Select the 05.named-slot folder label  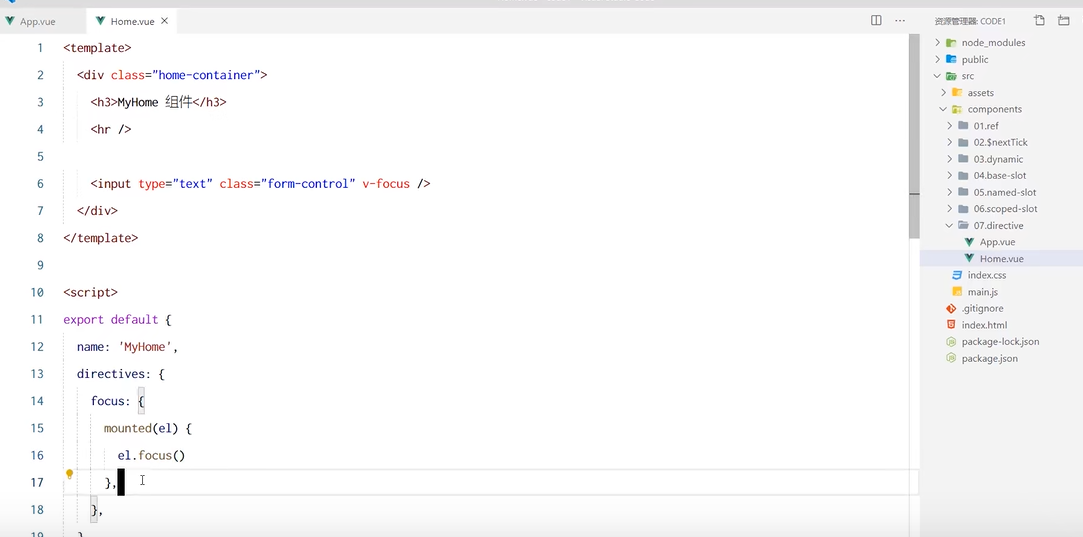(1005, 192)
